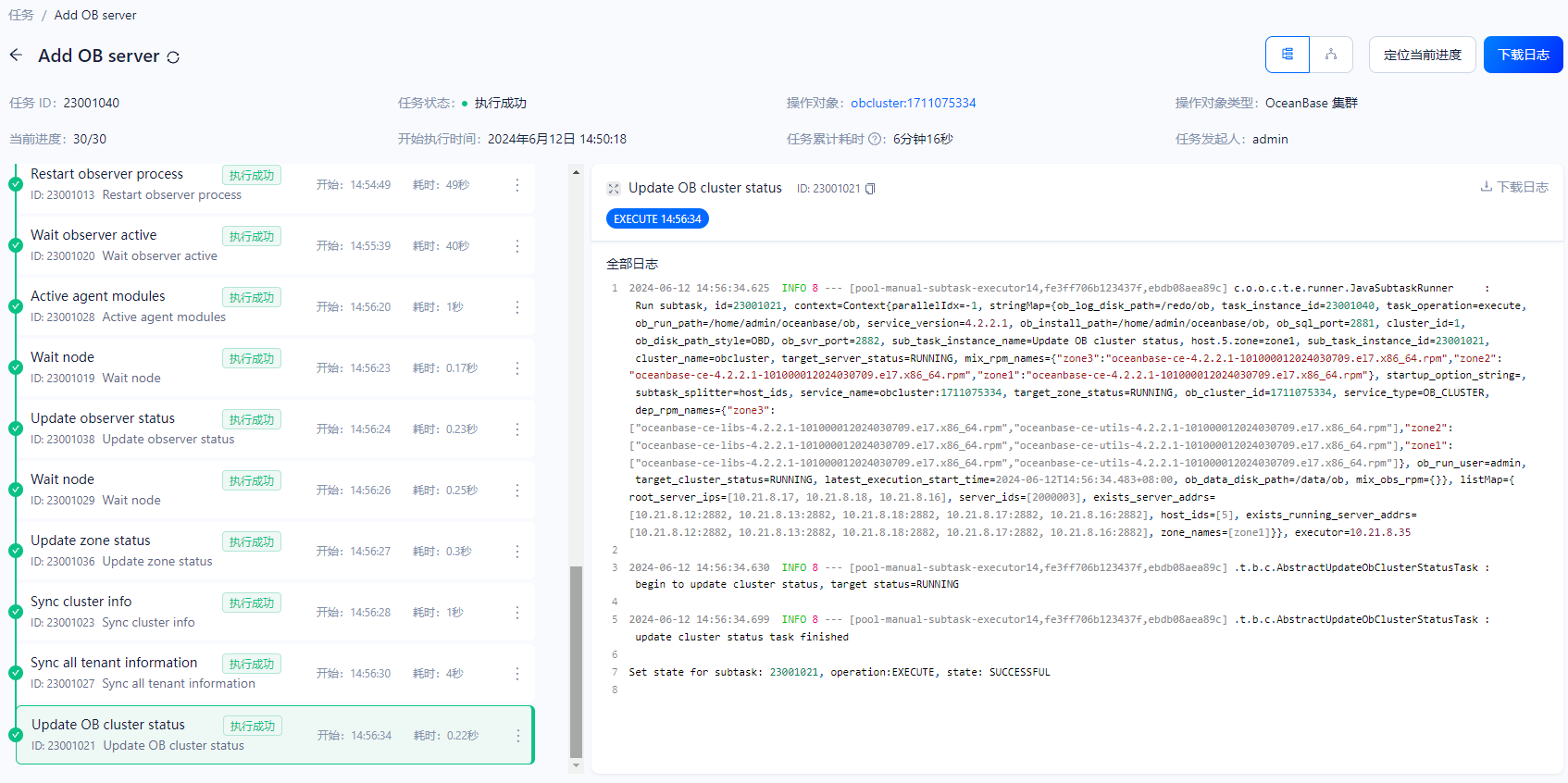
Task: Open more options for Sync cluster info
Action: click(517, 613)
